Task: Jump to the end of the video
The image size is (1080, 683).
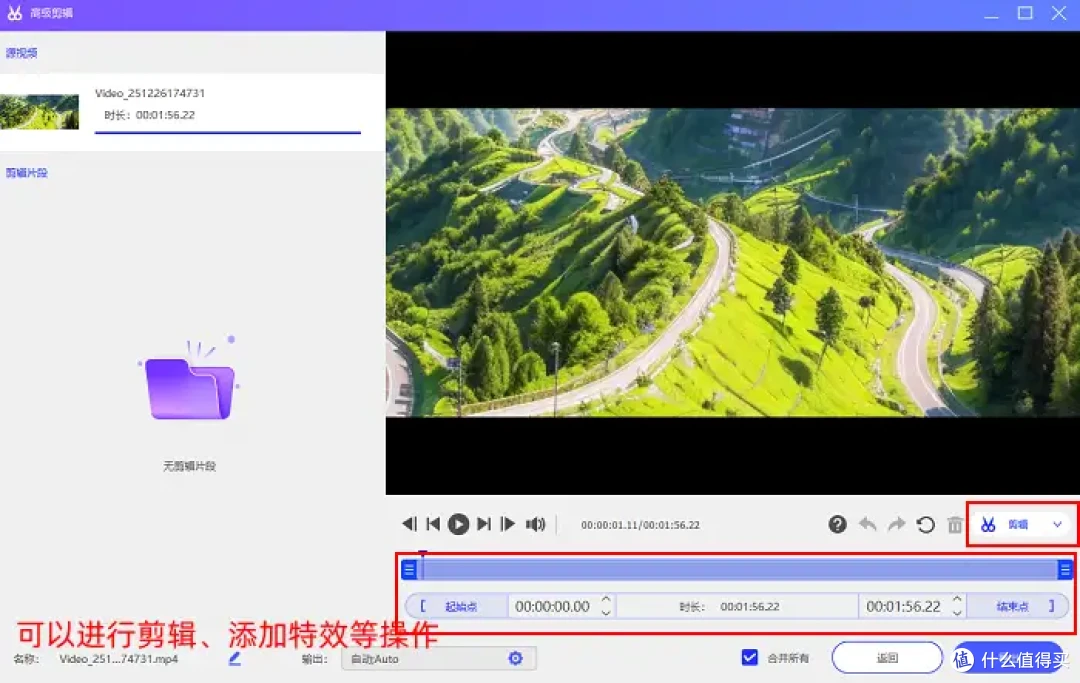Action: pos(484,524)
